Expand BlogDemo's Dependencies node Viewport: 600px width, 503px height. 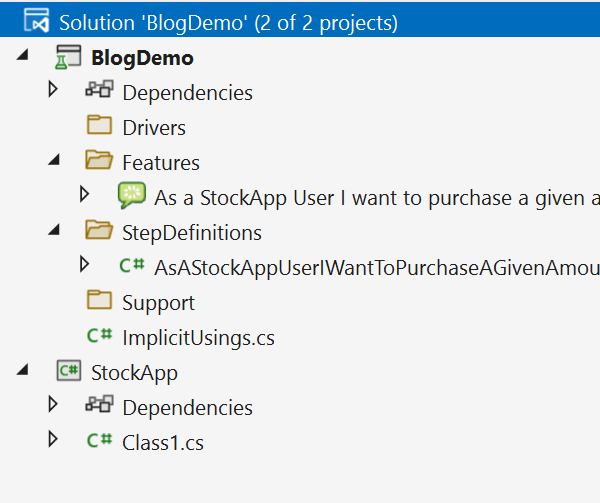(x=54, y=92)
